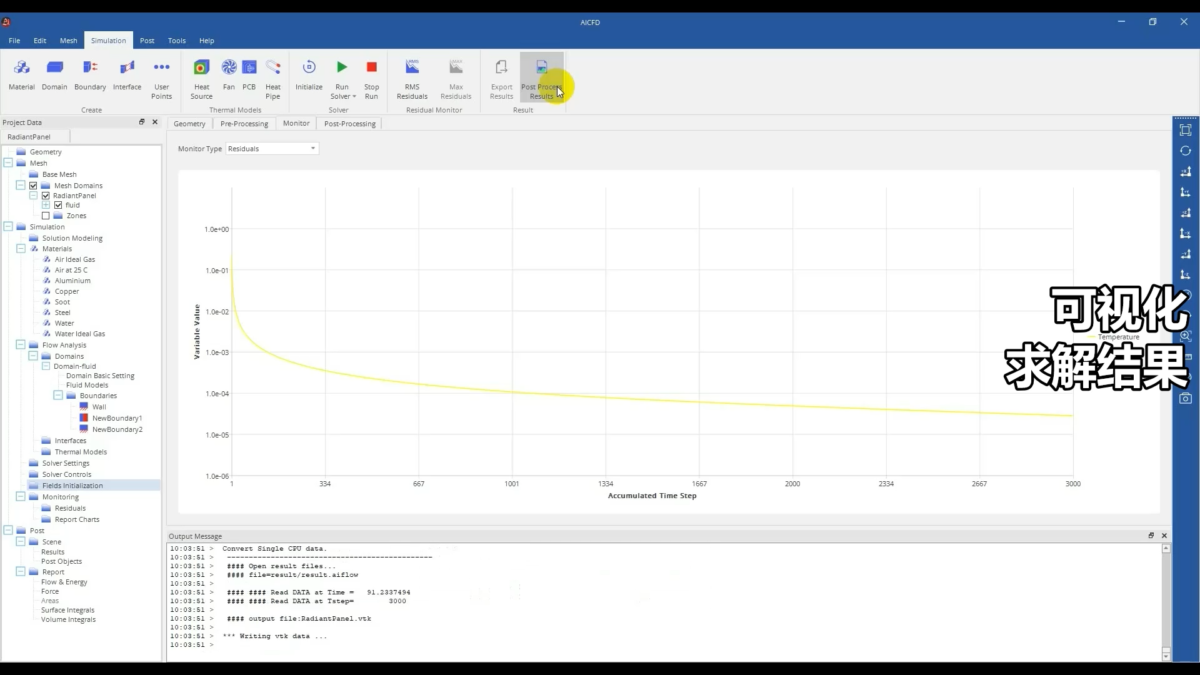Click Post Process Results icon

coord(542,67)
